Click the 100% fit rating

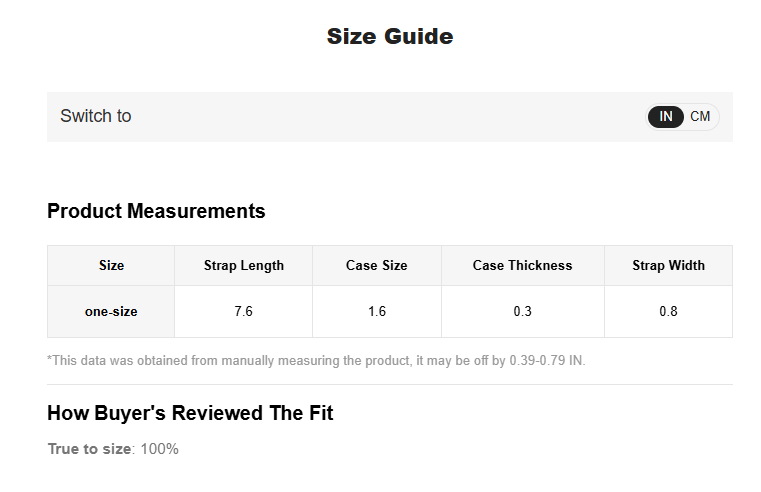pos(159,449)
